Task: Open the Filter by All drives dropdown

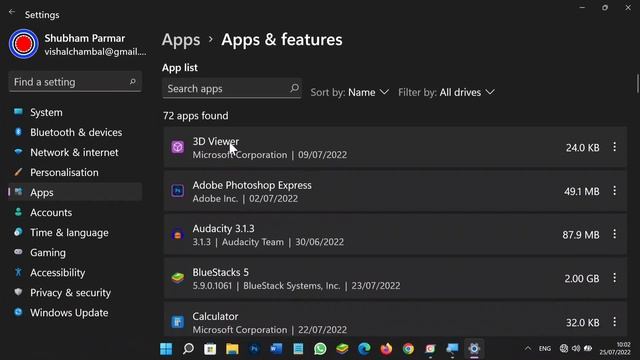Action: coord(447,92)
